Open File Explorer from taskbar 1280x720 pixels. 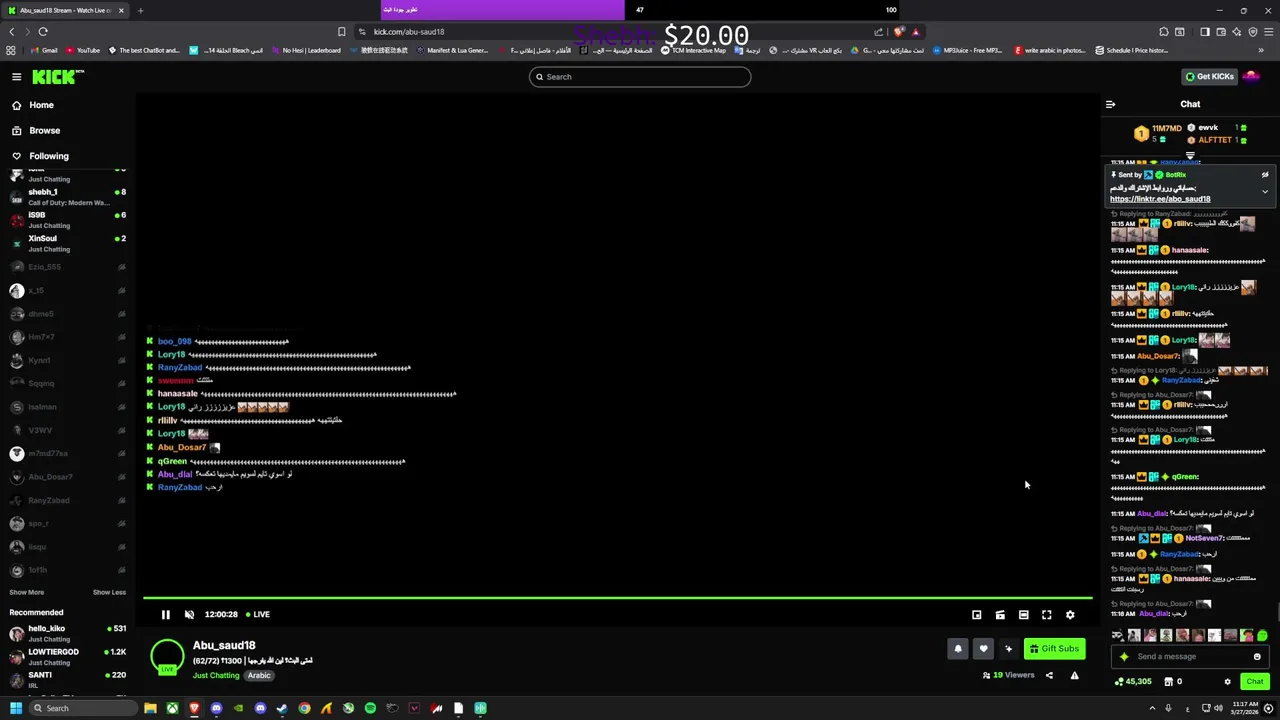tap(150, 708)
